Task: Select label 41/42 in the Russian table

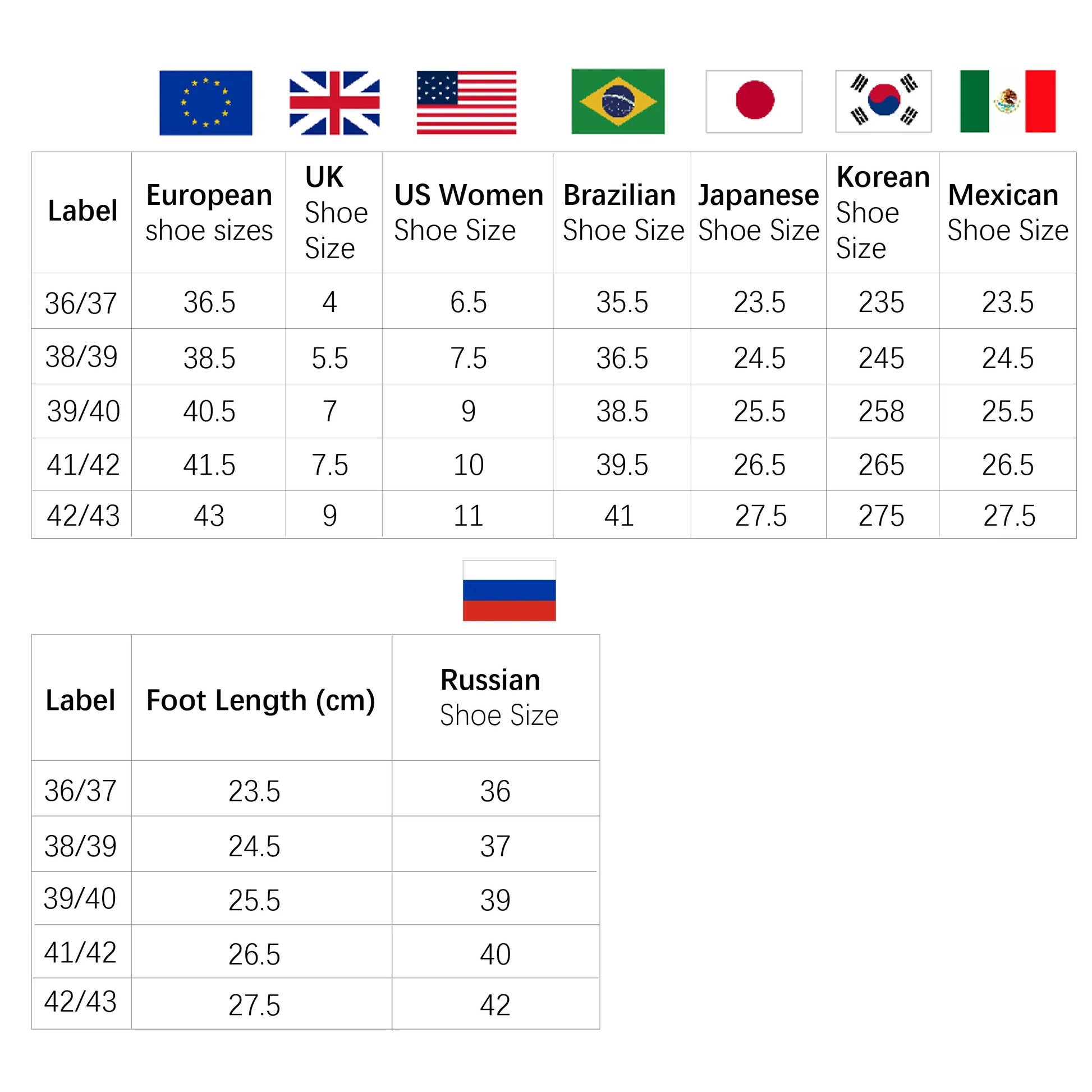Action: [81, 952]
